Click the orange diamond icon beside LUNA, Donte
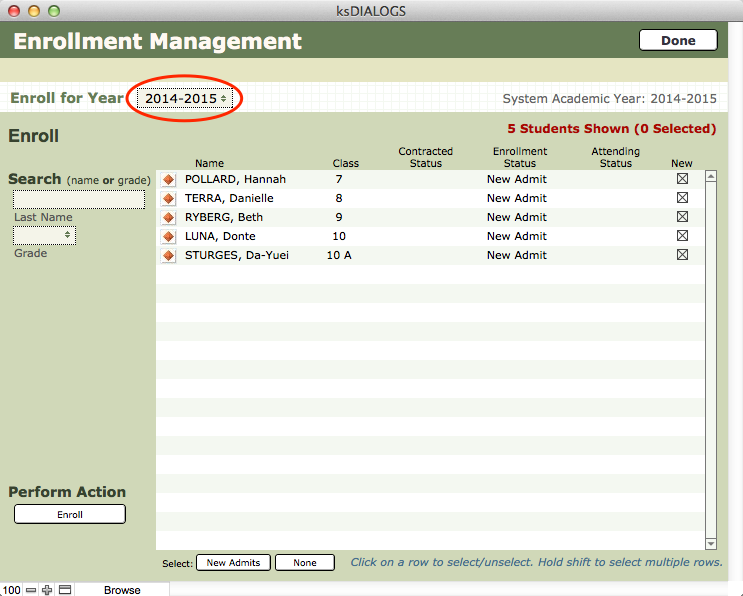The height and width of the screenshot is (596, 743). 168,236
